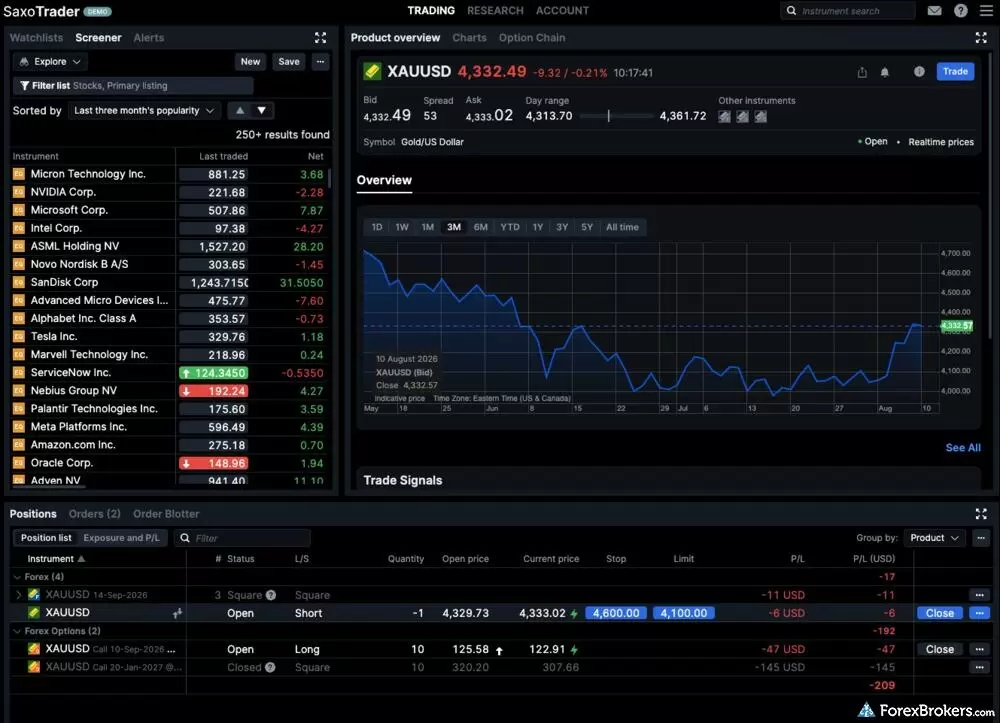Collapse the Forex (4) group

point(17,576)
